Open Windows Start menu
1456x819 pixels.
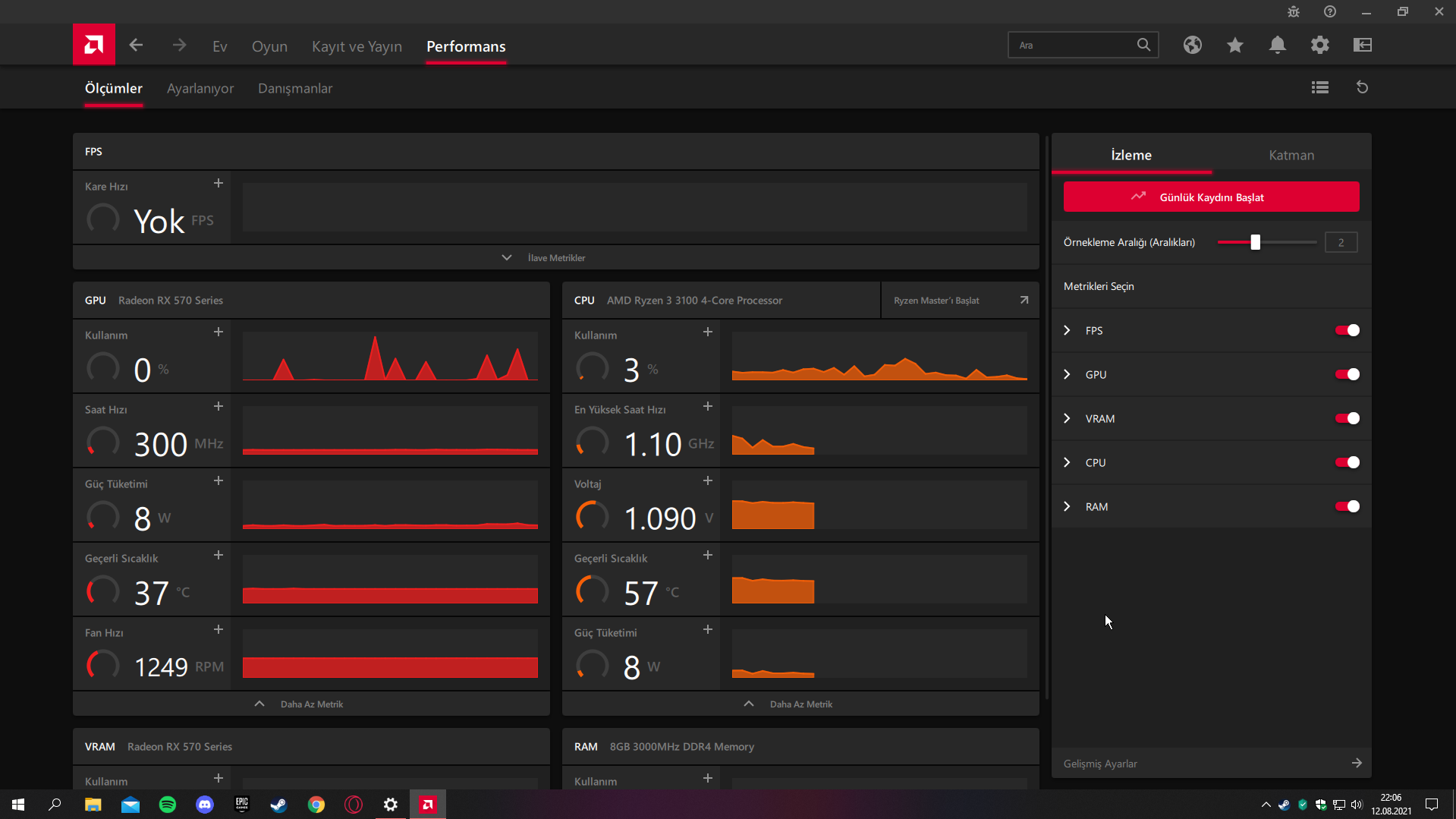(x=18, y=805)
